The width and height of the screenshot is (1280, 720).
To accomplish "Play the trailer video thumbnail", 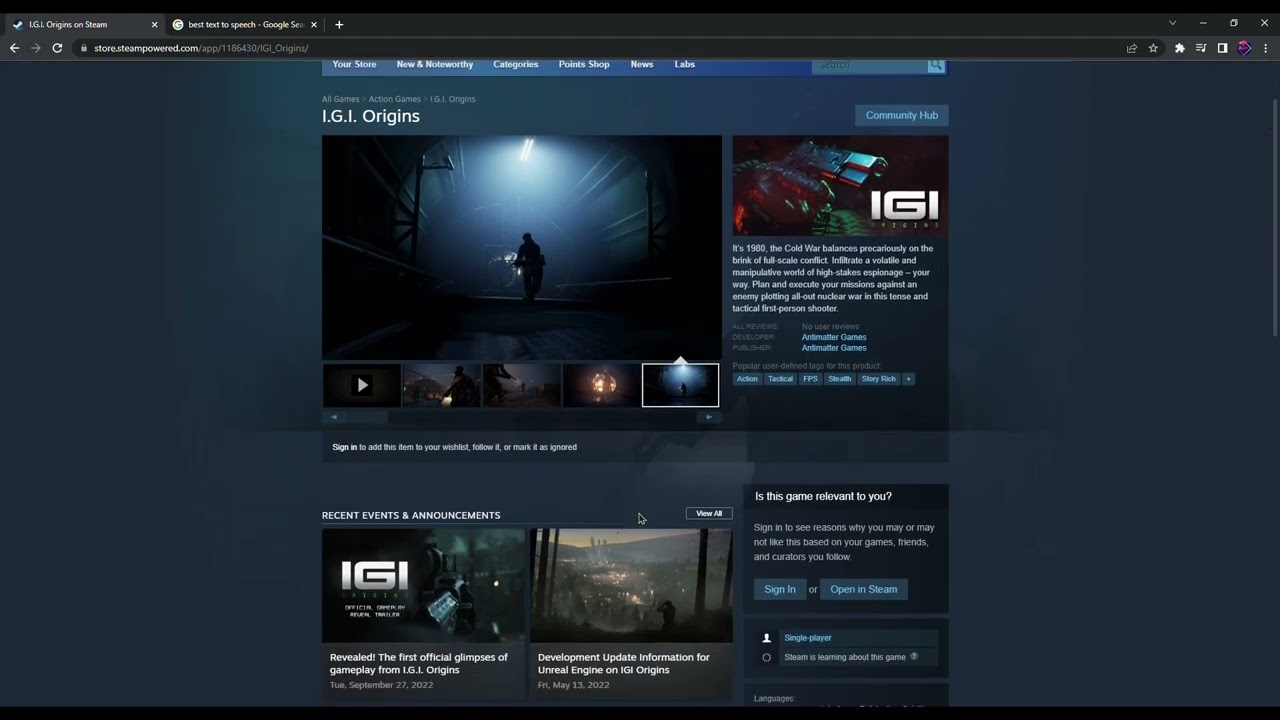I will [362, 385].
